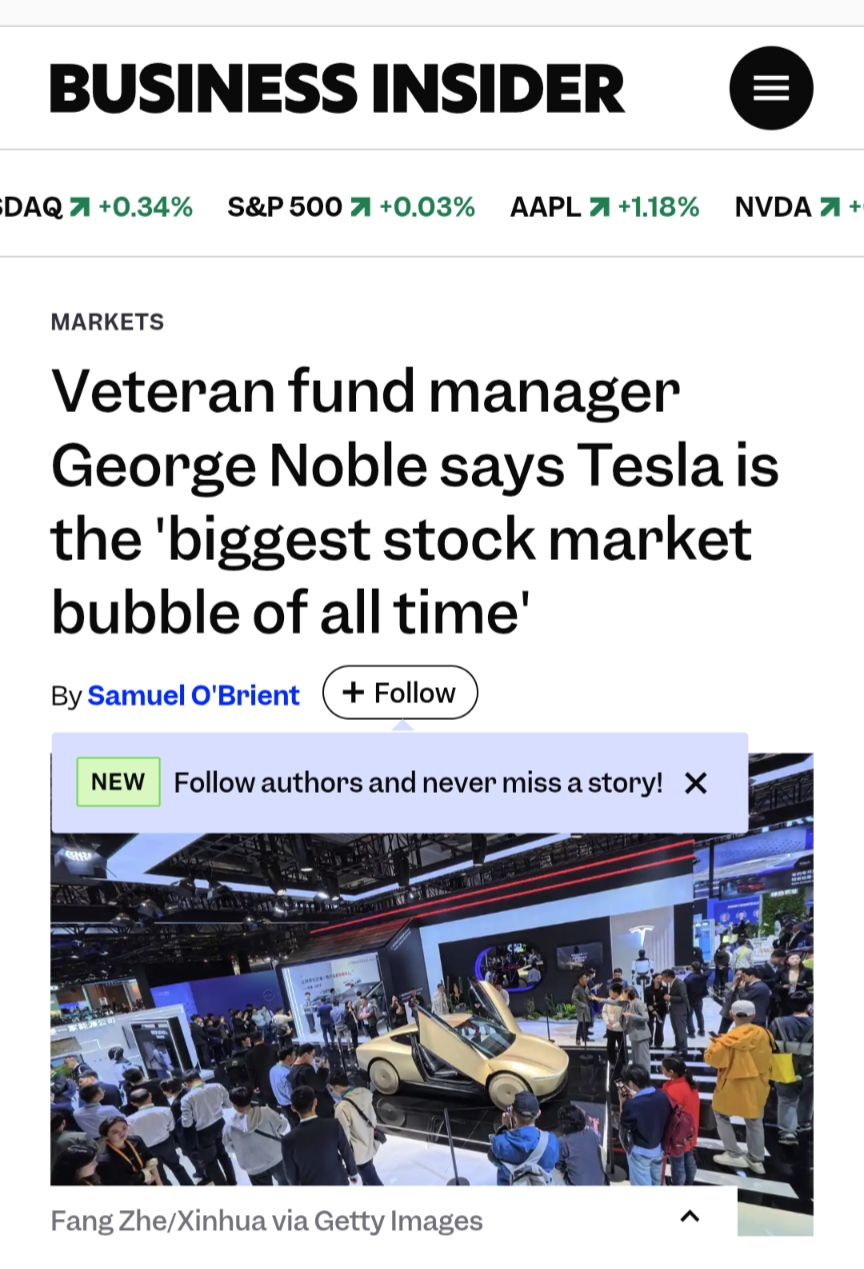Image resolution: width=864 pixels, height=1269 pixels.
Task: Click the green arrow beside S&P 500
Action: tap(360, 207)
